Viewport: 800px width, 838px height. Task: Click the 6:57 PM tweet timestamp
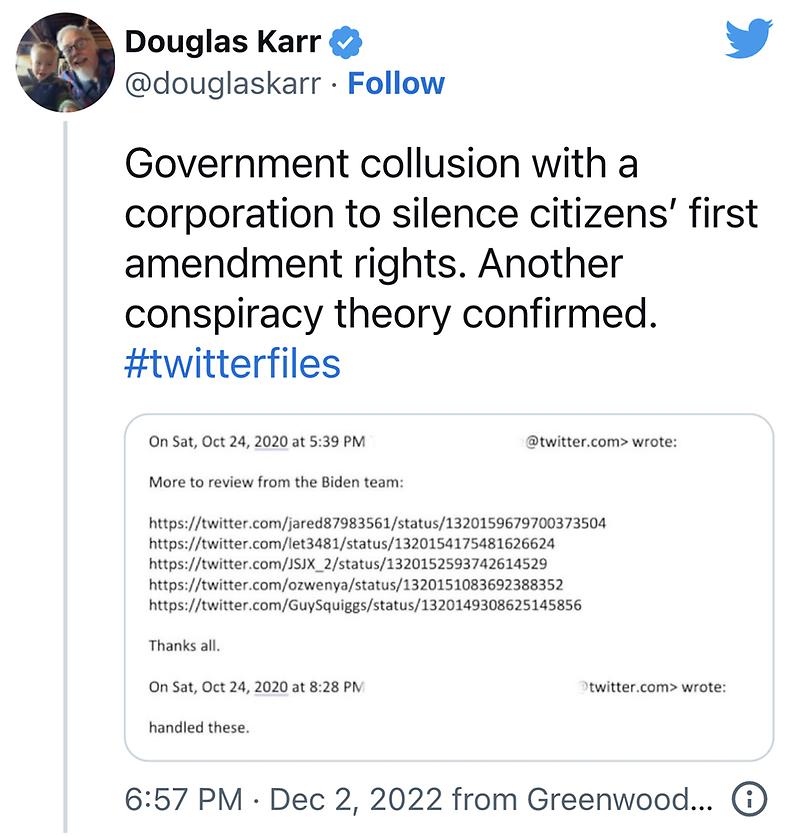[x=183, y=800]
